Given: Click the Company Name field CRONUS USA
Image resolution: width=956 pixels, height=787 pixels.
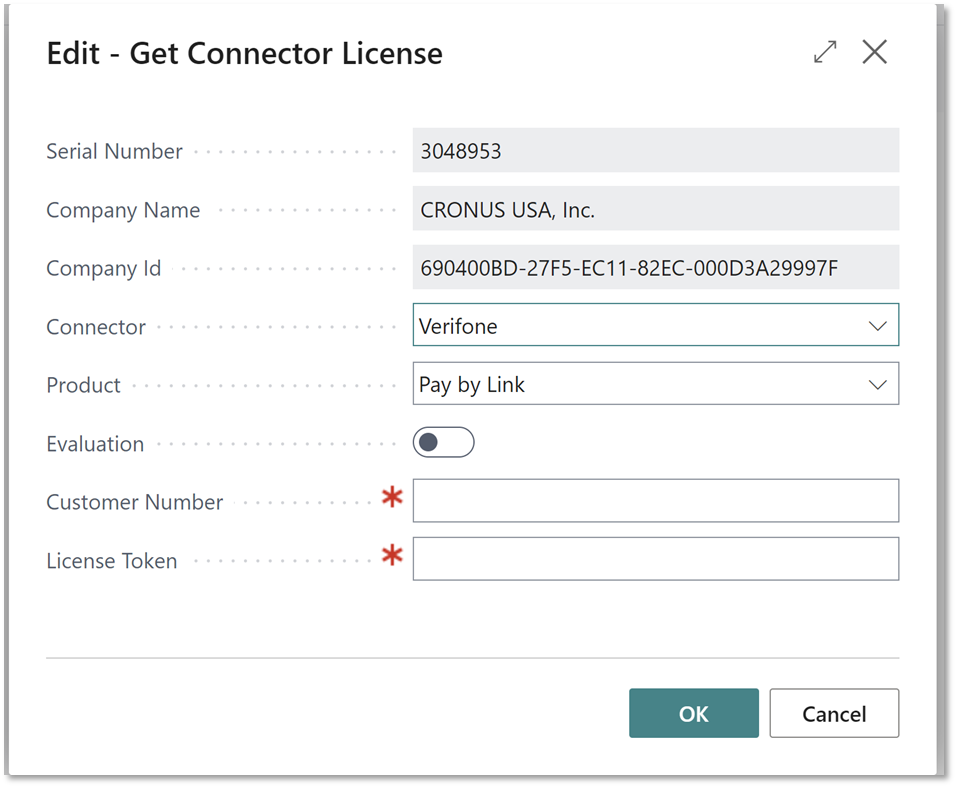Looking at the screenshot, I should (x=655, y=208).
